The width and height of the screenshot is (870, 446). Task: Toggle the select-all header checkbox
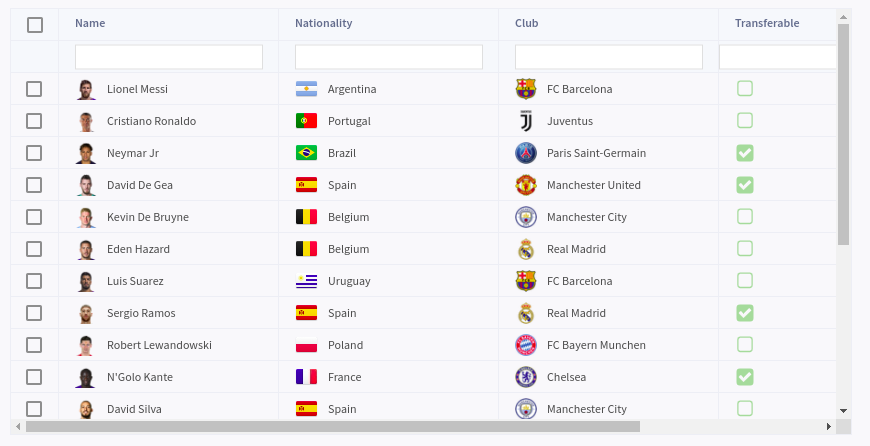tap(35, 25)
